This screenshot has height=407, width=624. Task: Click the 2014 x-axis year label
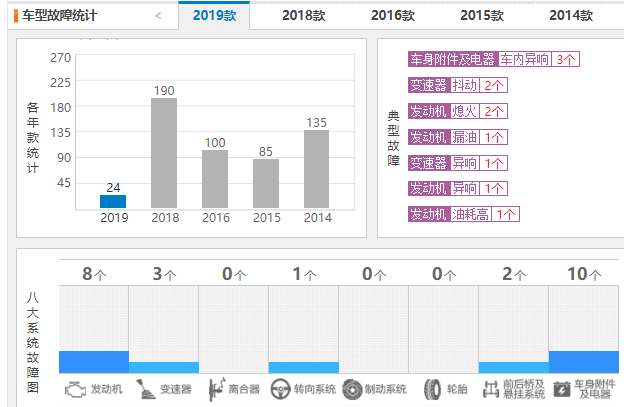(x=318, y=218)
